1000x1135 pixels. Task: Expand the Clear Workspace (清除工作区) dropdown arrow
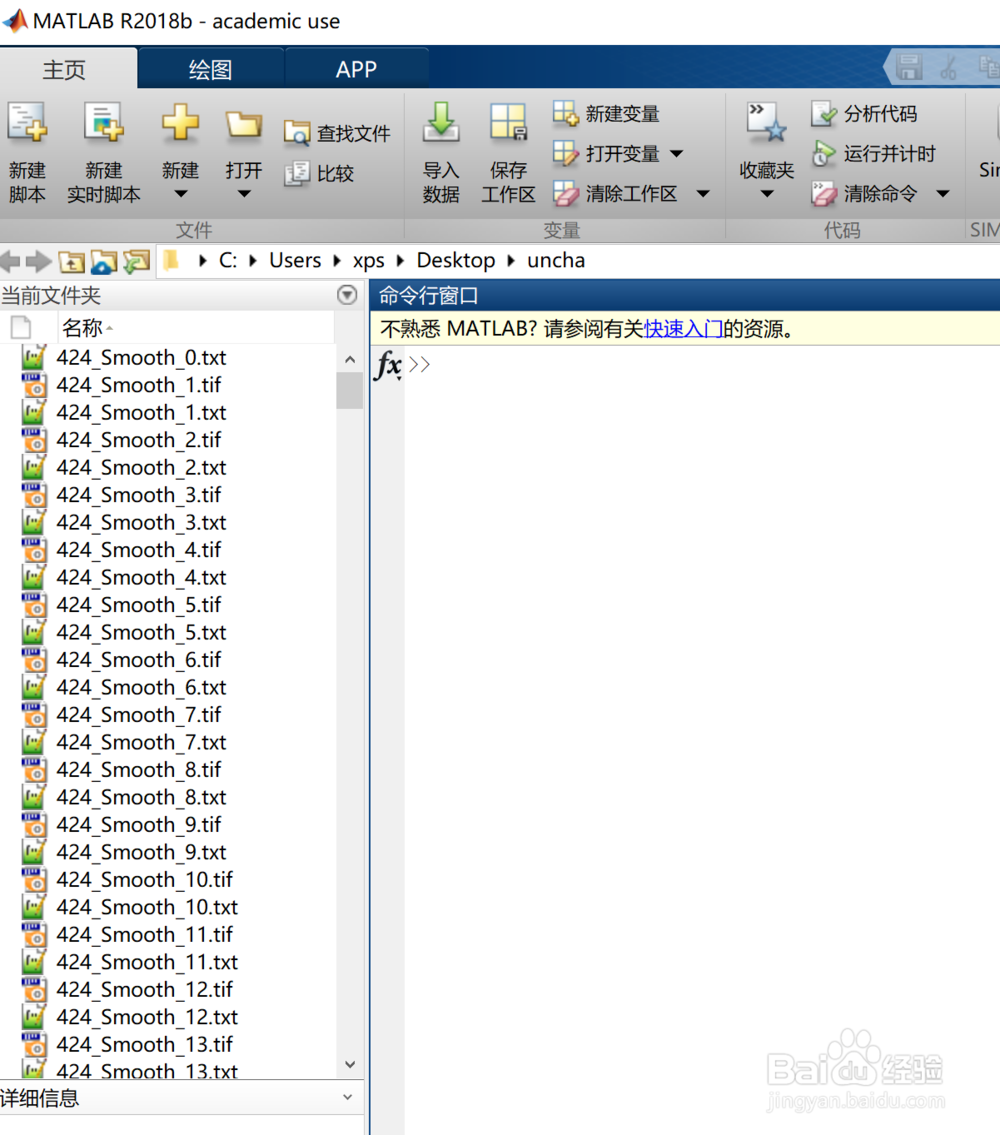tap(702, 193)
